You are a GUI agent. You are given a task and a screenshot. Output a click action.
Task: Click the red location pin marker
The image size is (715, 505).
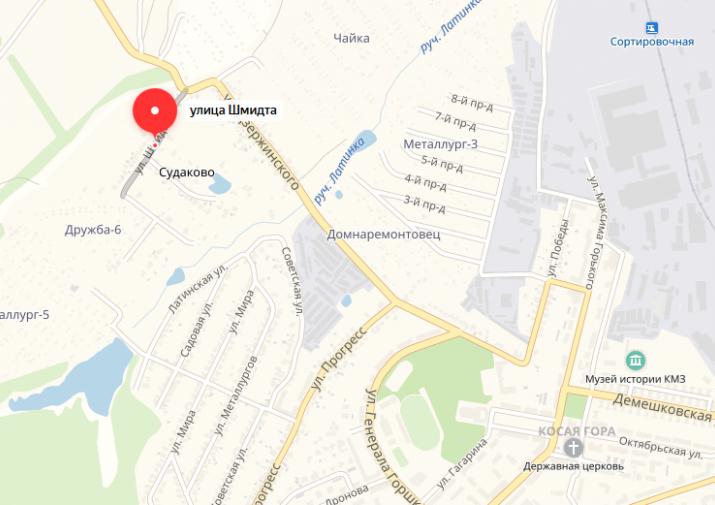(x=155, y=112)
